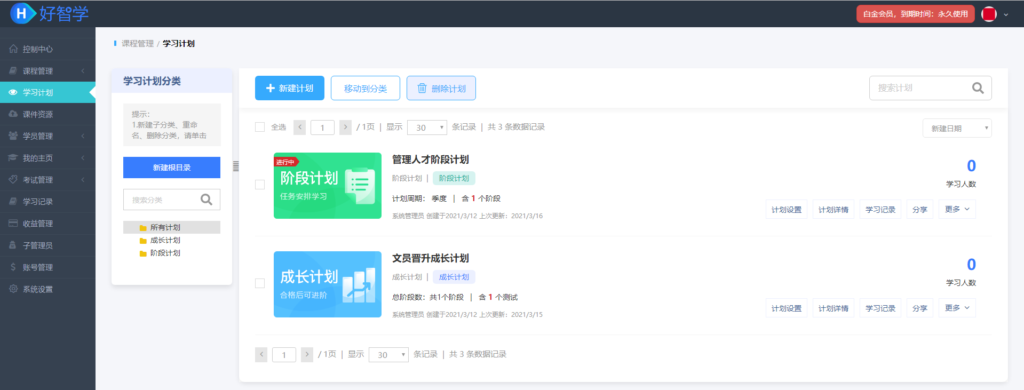Viewport: 1024px width, 390px height.
Task: Open the top 30 records-per-page dropdown
Action: (427, 127)
